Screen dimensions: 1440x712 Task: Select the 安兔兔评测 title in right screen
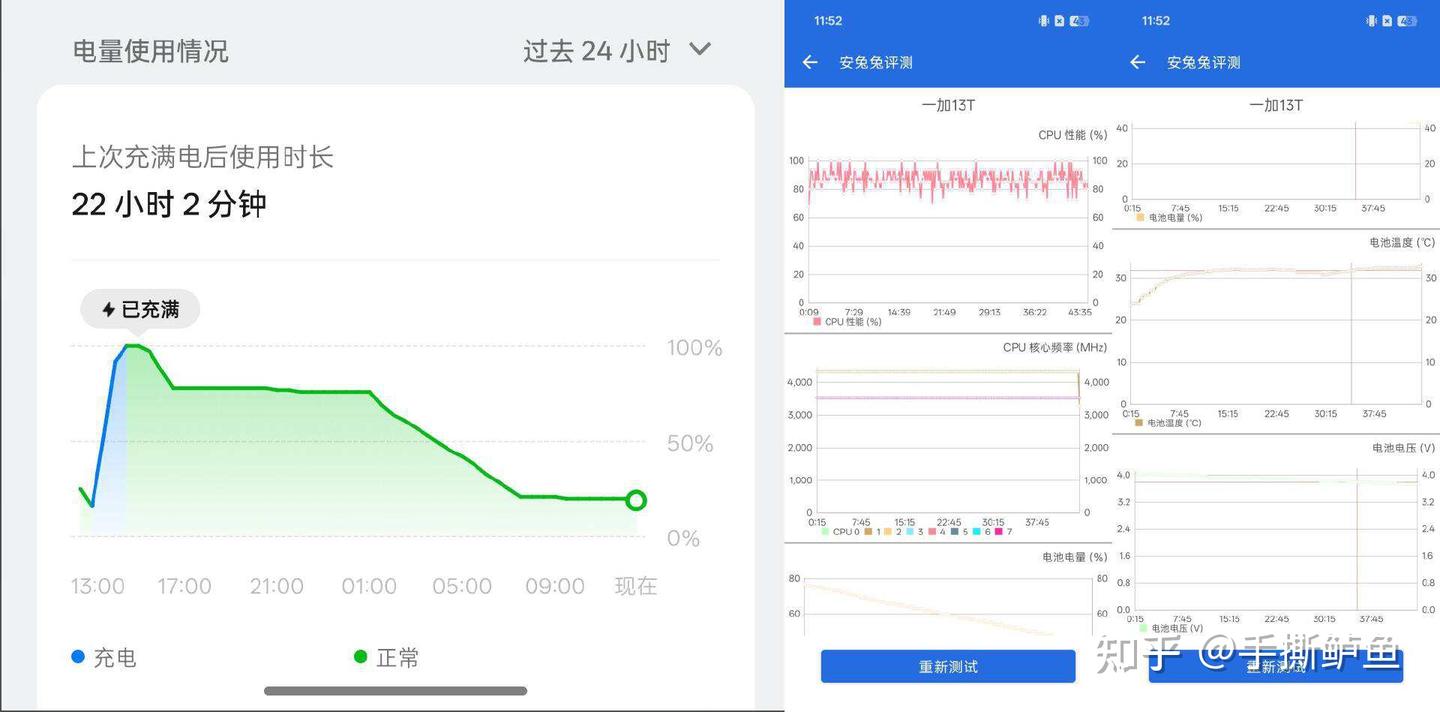coord(1204,62)
